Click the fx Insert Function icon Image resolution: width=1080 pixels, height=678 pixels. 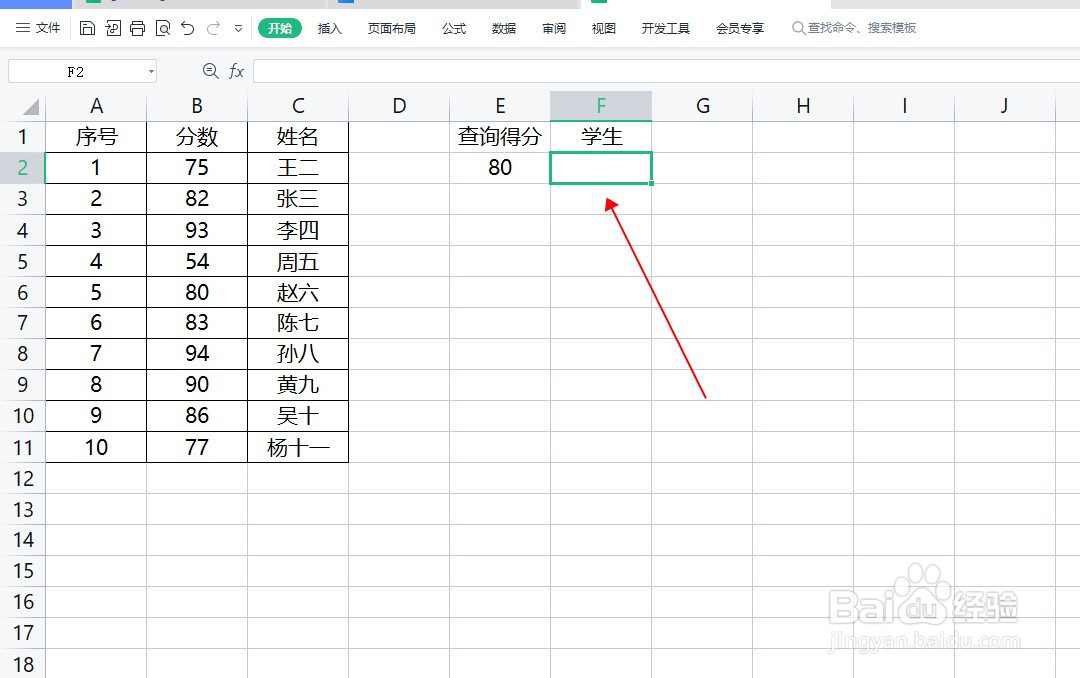click(236, 71)
